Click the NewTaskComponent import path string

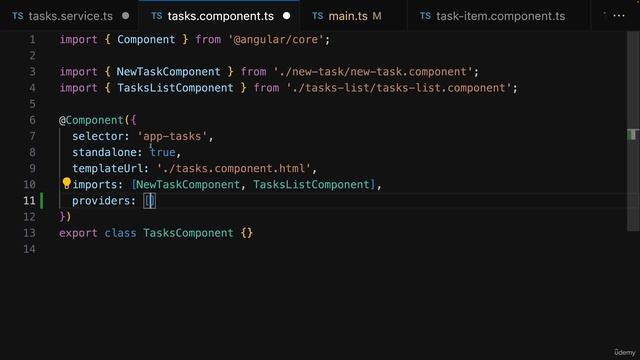pyautogui.click(x=376, y=72)
